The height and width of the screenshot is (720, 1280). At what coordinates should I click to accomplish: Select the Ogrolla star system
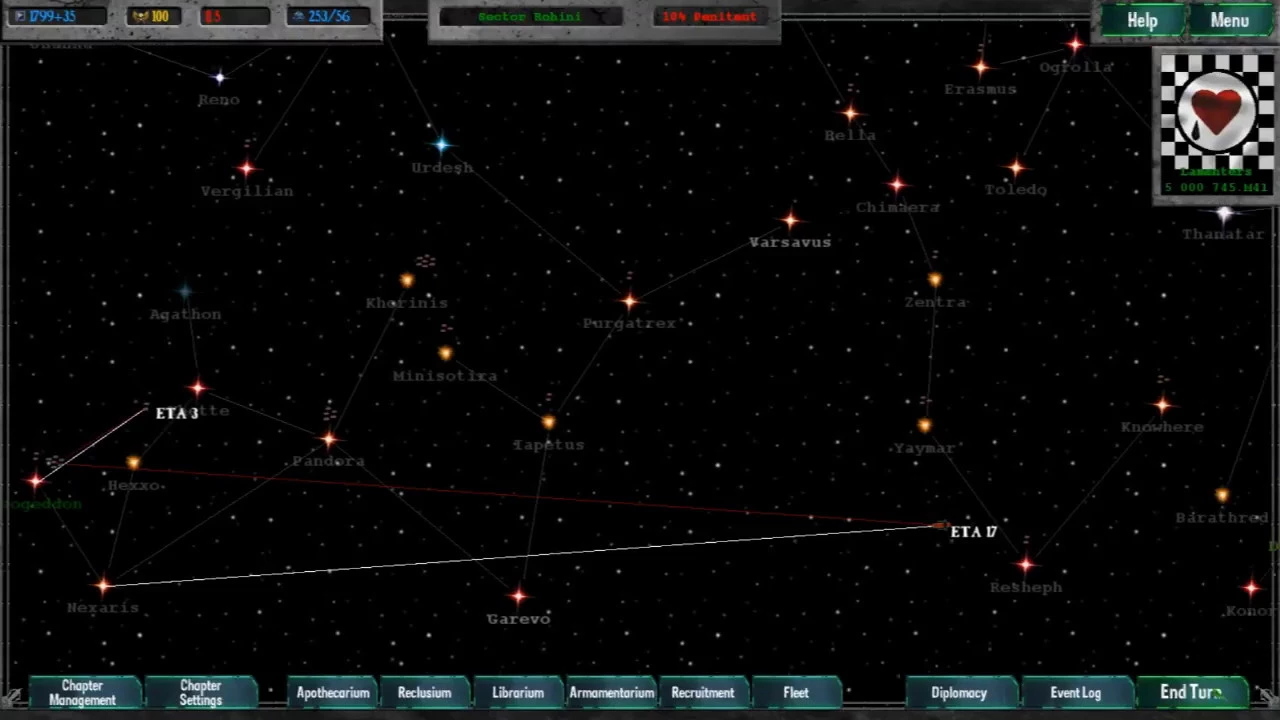[1075, 44]
